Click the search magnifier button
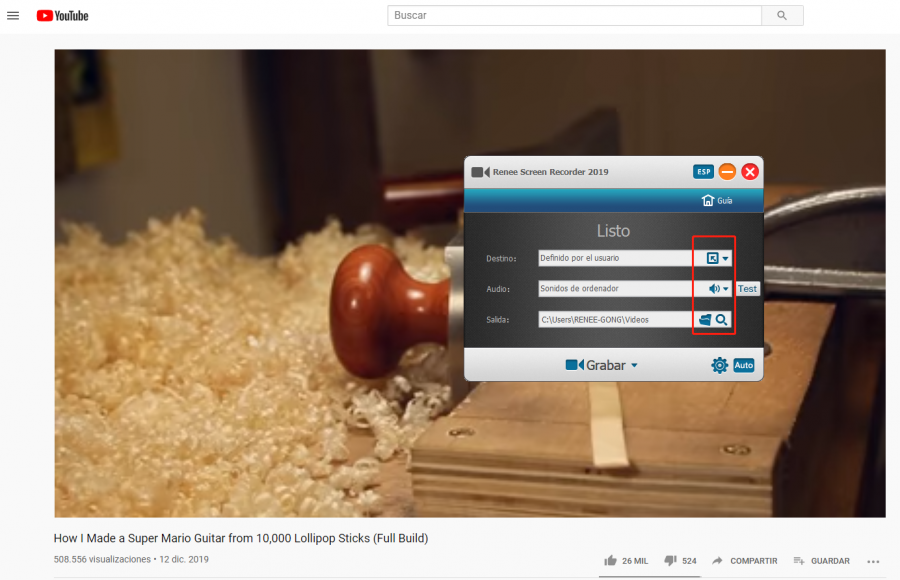Image resolution: width=900 pixels, height=580 pixels. 782,16
